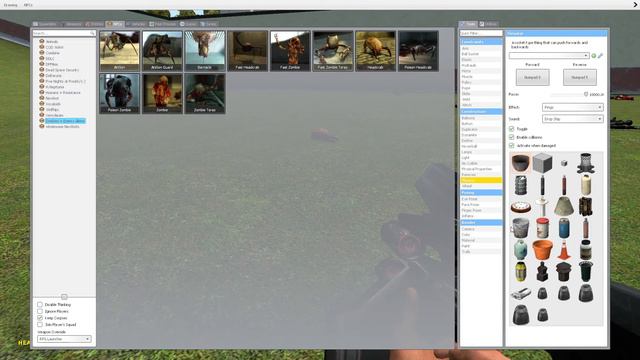Viewport: 640px width, 360px height.
Task: Select the cream propane canister model
Action: coord(586,184)
